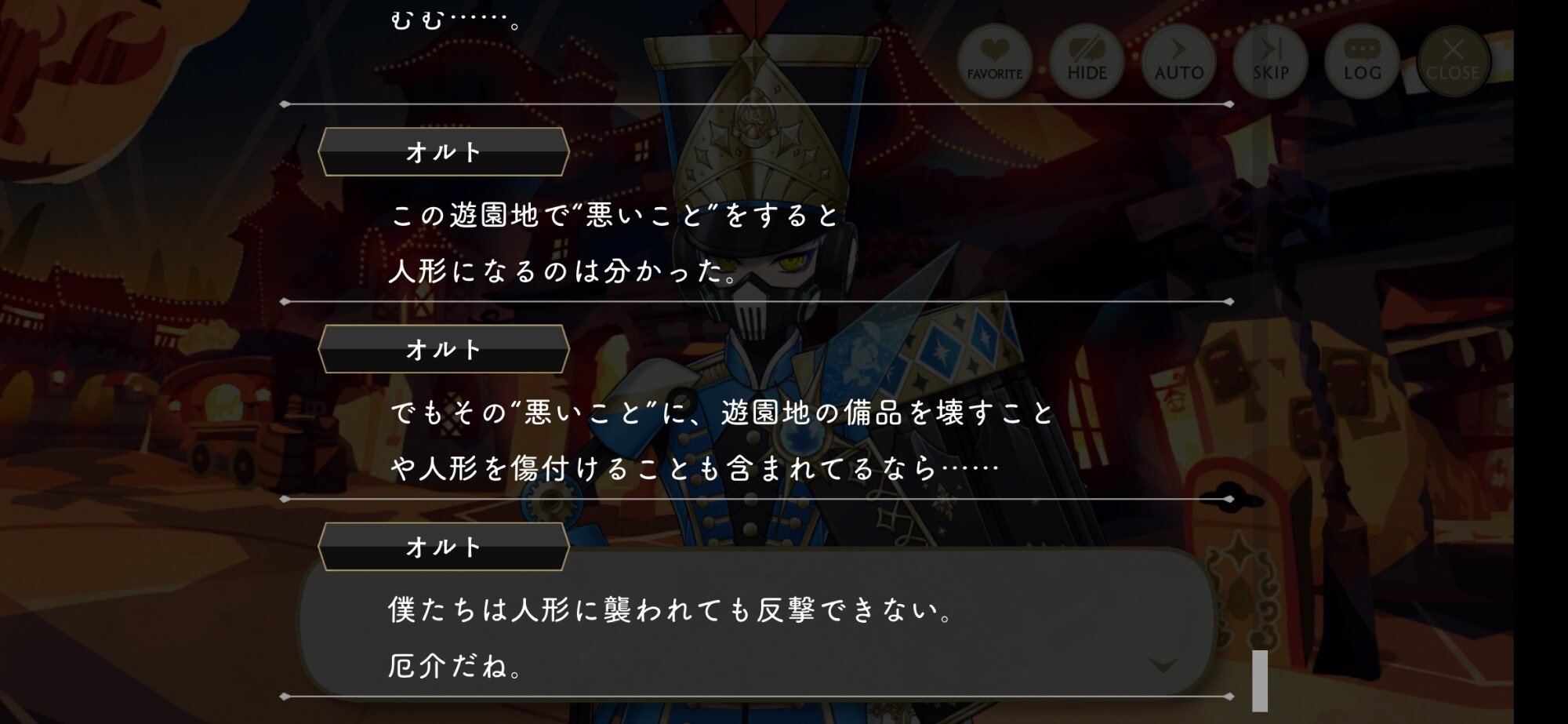
Task: Select the third オルト name plate
Action: pos(443,547)
